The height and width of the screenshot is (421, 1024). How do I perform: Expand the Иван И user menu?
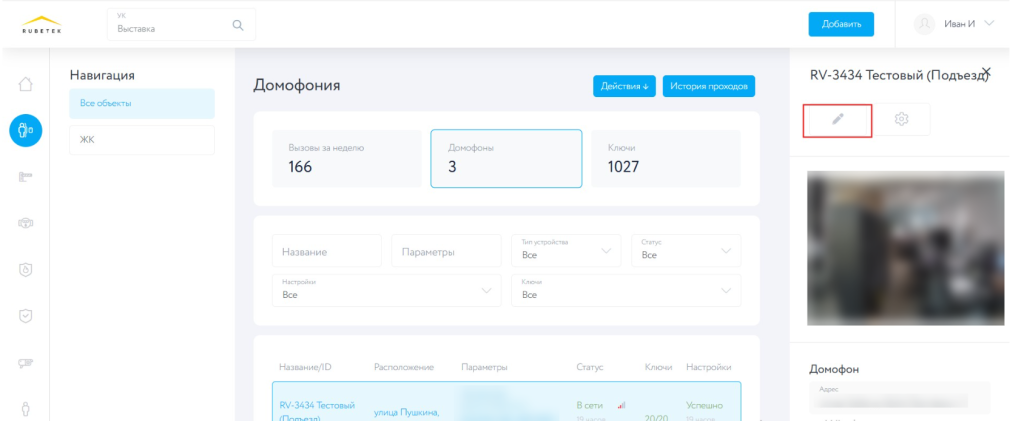989,23
